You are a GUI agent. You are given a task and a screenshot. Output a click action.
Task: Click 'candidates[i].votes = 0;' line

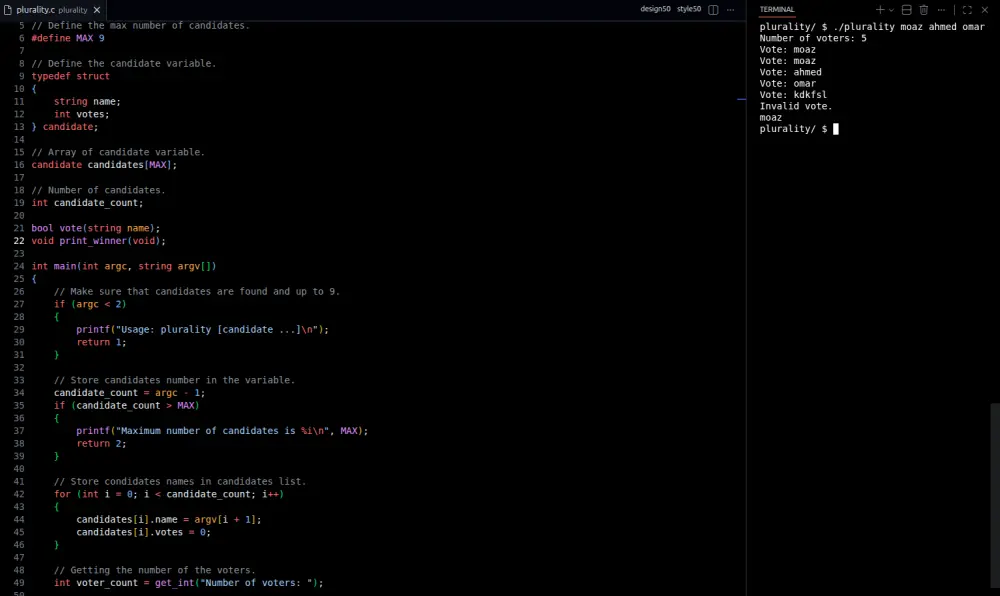(x=143, y=532)
